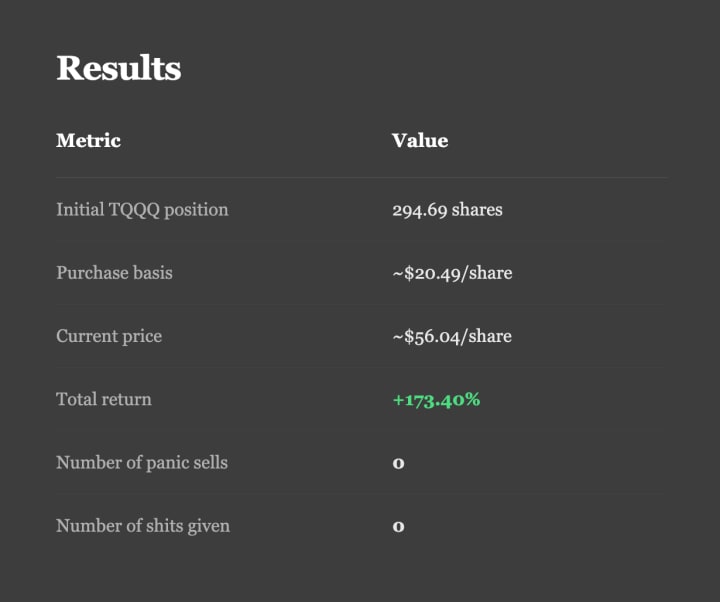The width and height of the screenshot is (720, 602).
Task: Select the Metric column header
Action: [88, 141]
